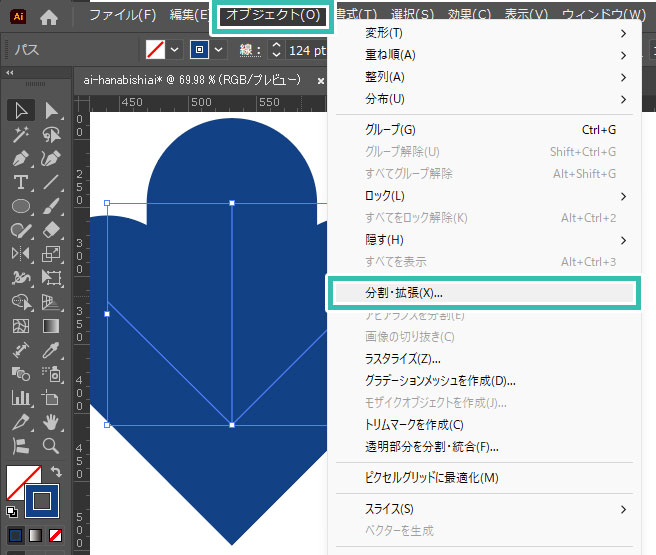Switch paint mode to Gradient
This screenshot has height=555, width=656.
click(x=35, y=535)
